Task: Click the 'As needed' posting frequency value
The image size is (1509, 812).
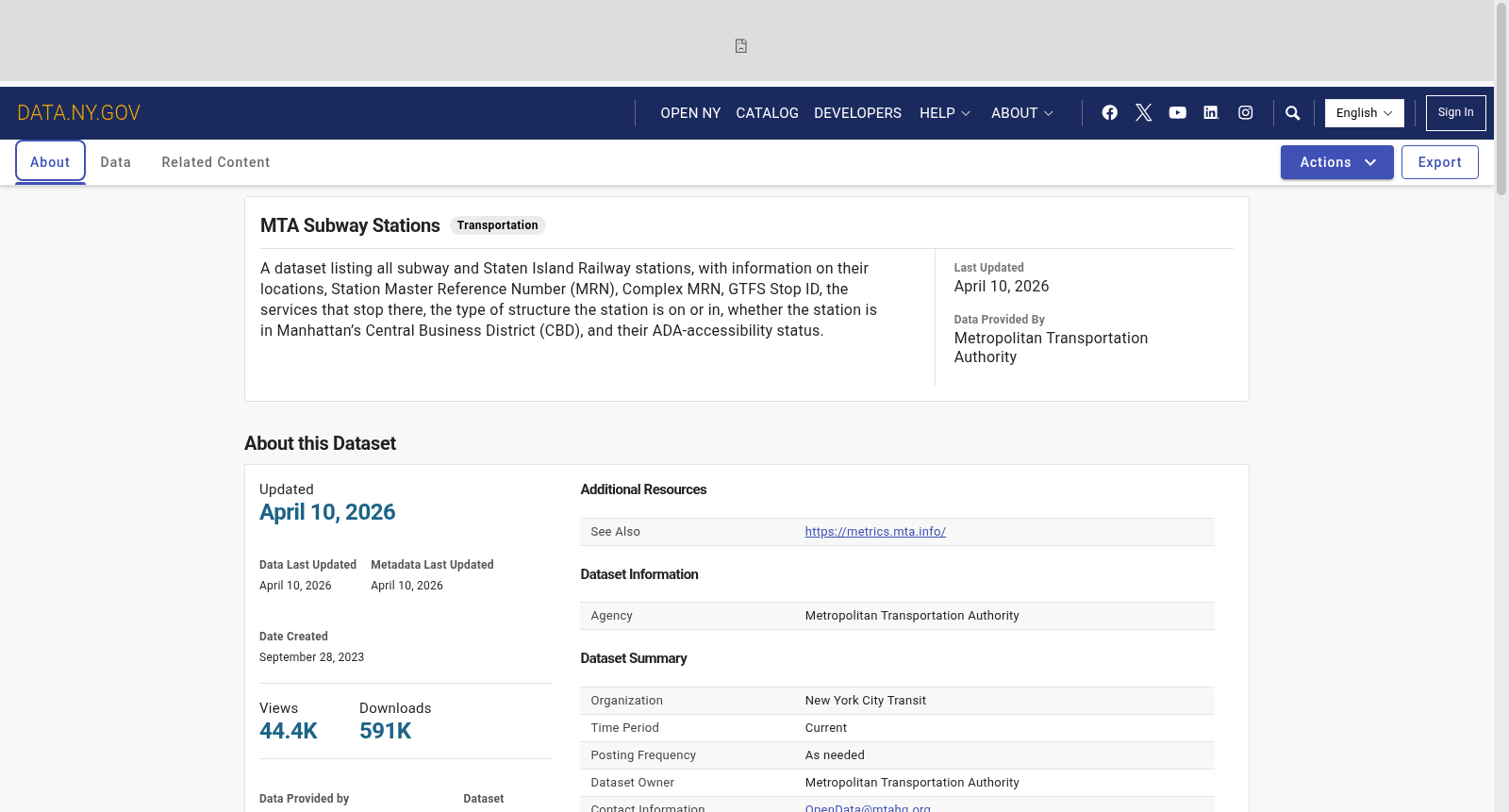Action: [x=835, y=755]
